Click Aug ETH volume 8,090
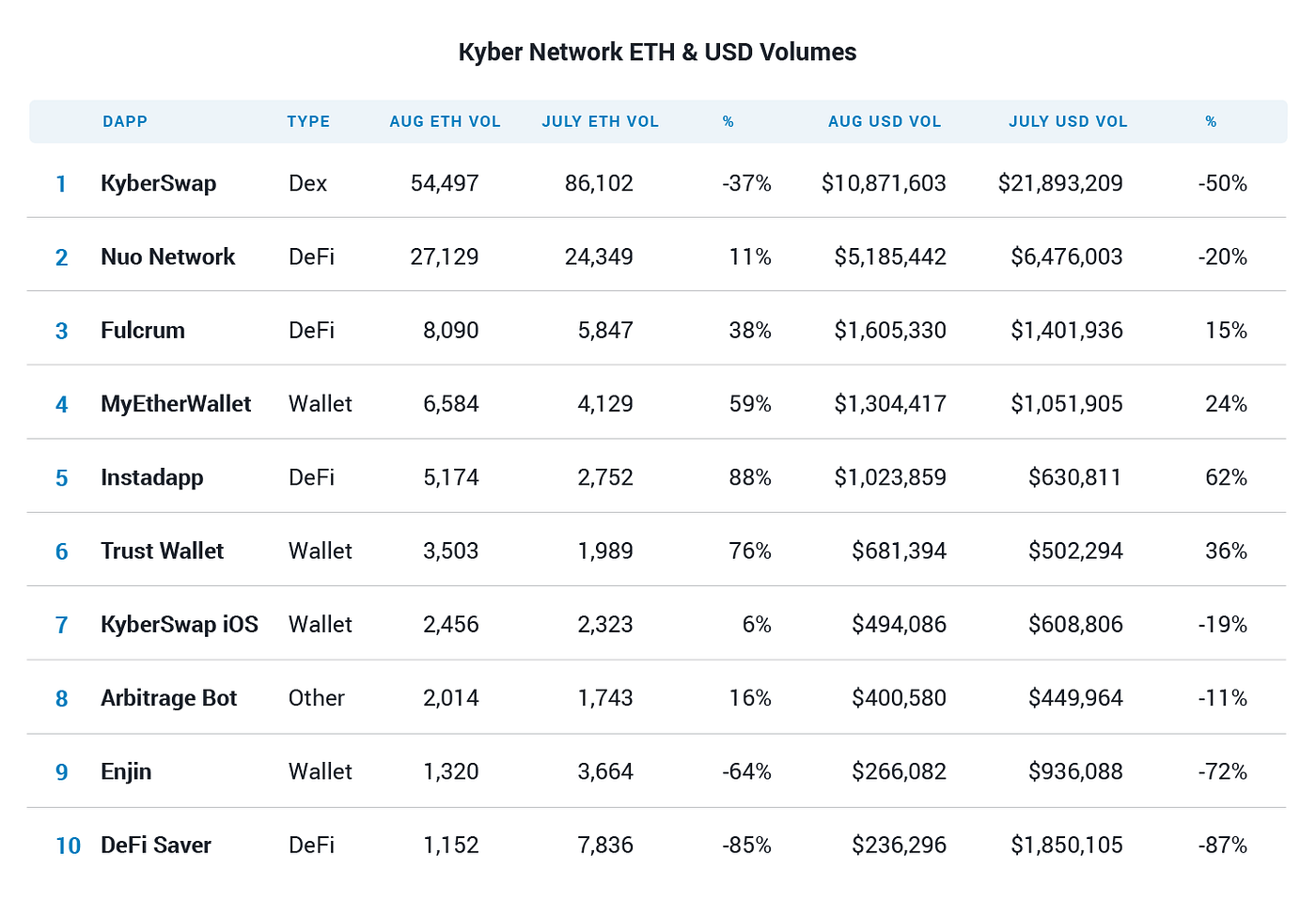This screenshot has width=1316, height=917. coord(451,330)
